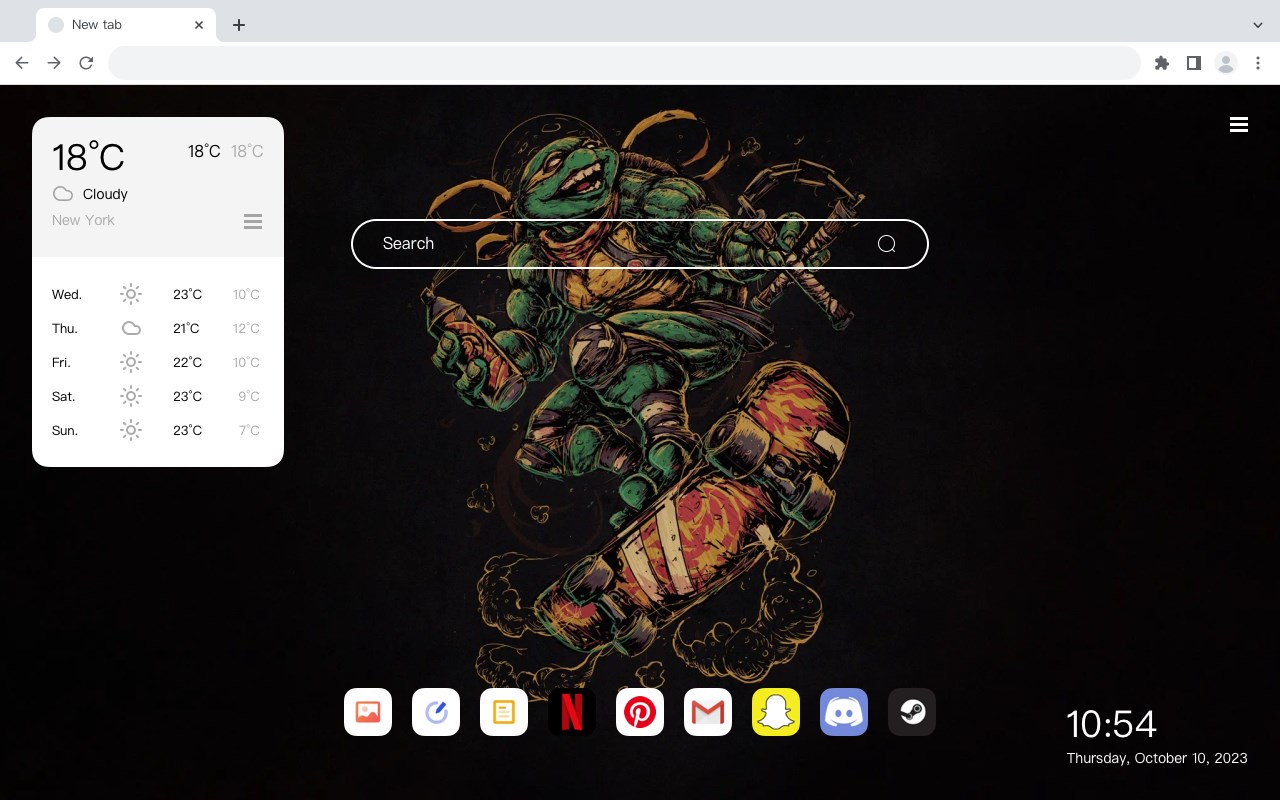Click inside the Search field
Image resolution: width=1280 pixels, height=800 pixels.
(x=640, y=244)
